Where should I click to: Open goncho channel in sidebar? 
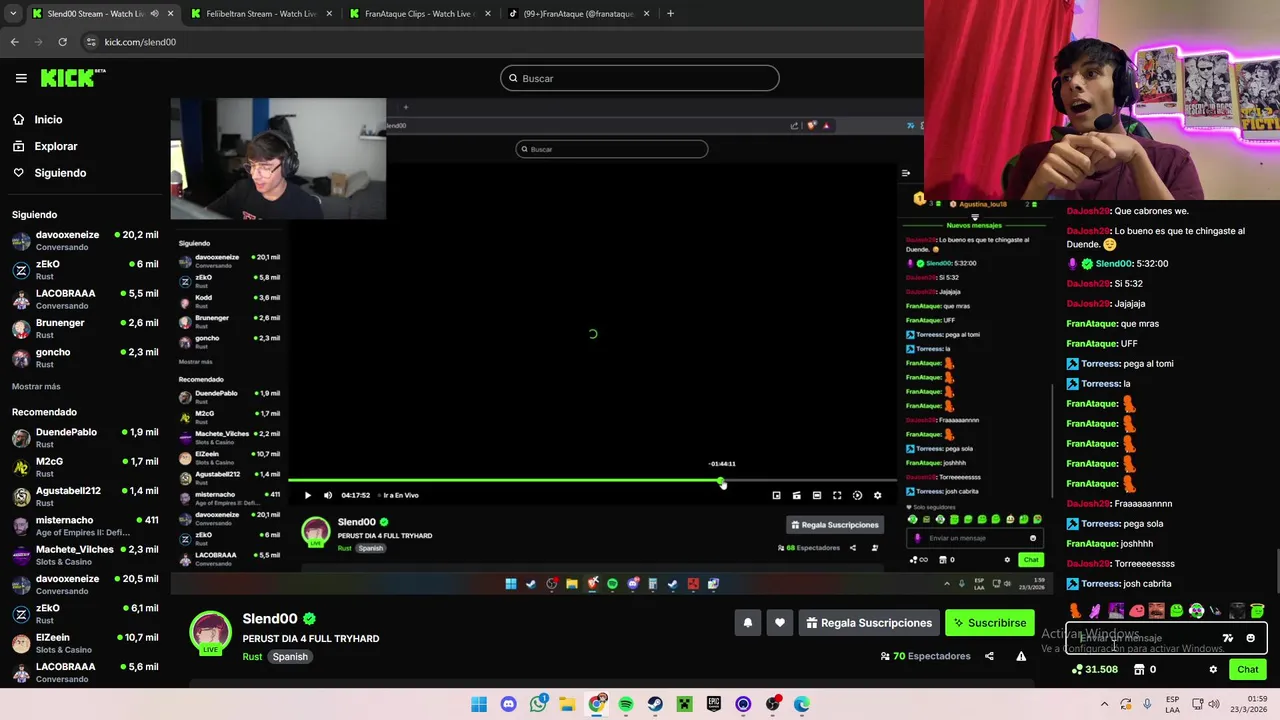pos(84,358)
